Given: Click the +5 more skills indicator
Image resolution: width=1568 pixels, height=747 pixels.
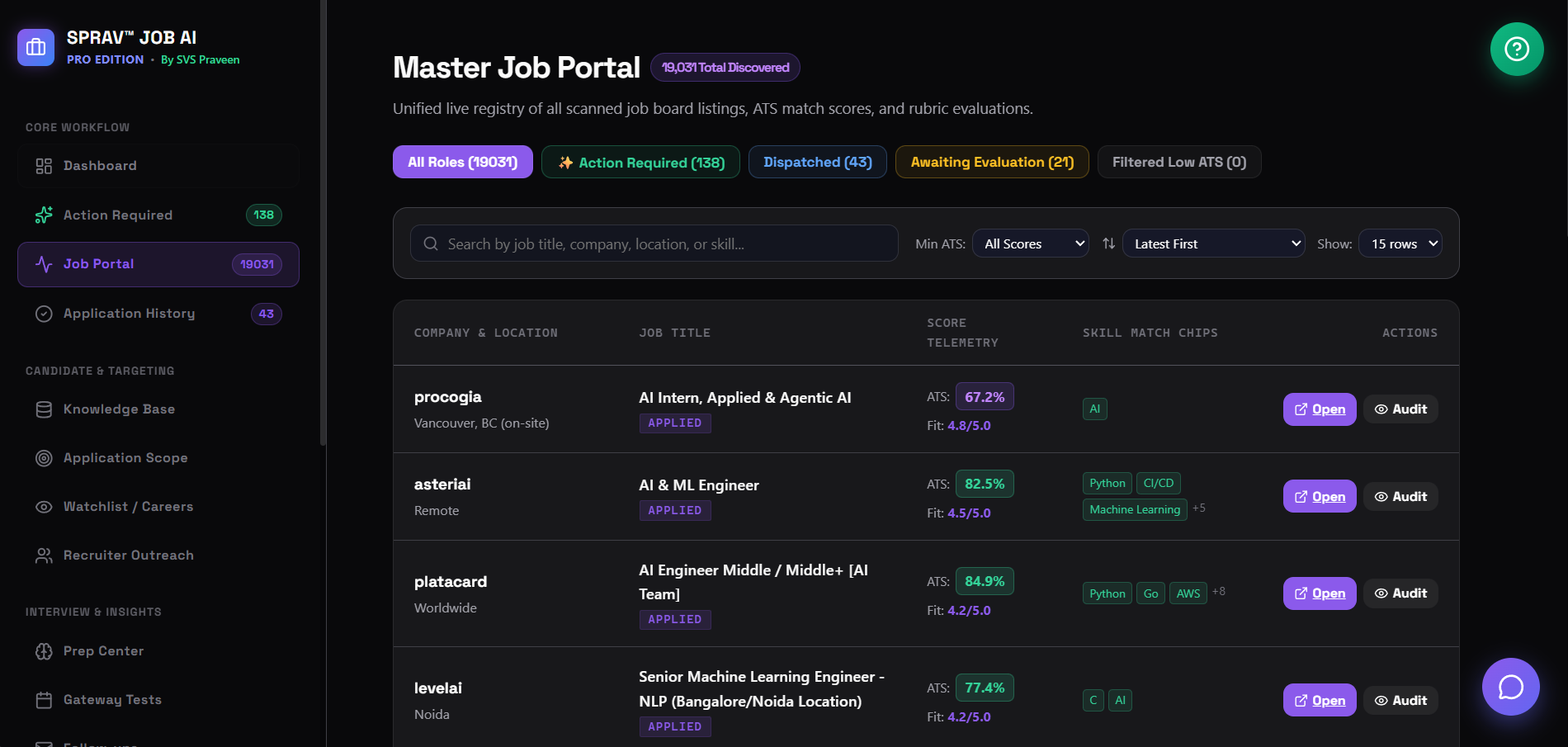Looking at the screenshot, I should [x=1199, y=508].
